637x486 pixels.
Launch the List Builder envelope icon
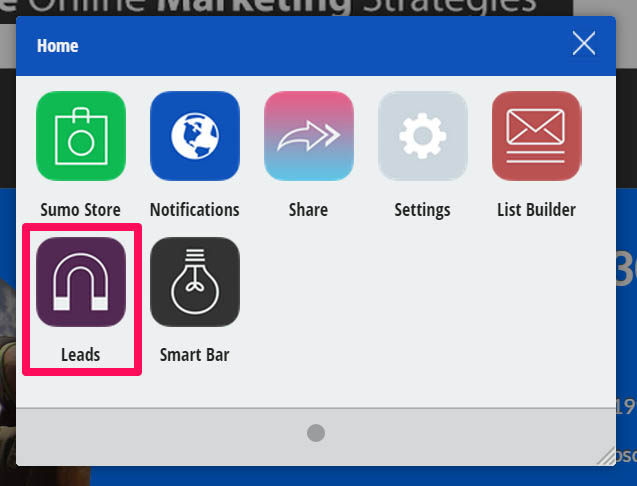pyautogui.click(x=536, y=136)
